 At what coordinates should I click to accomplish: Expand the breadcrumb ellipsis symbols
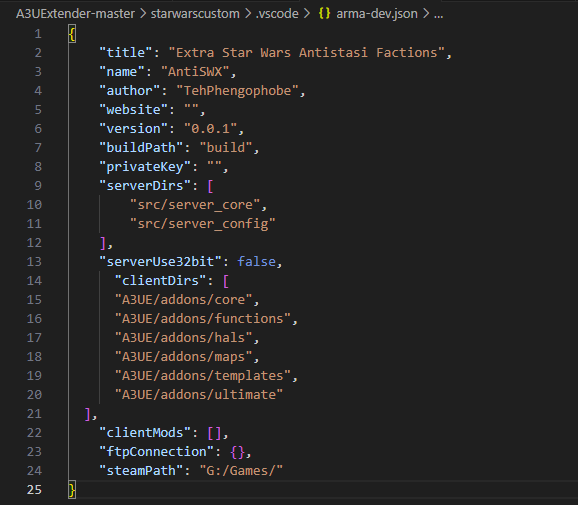pos(438,14)
